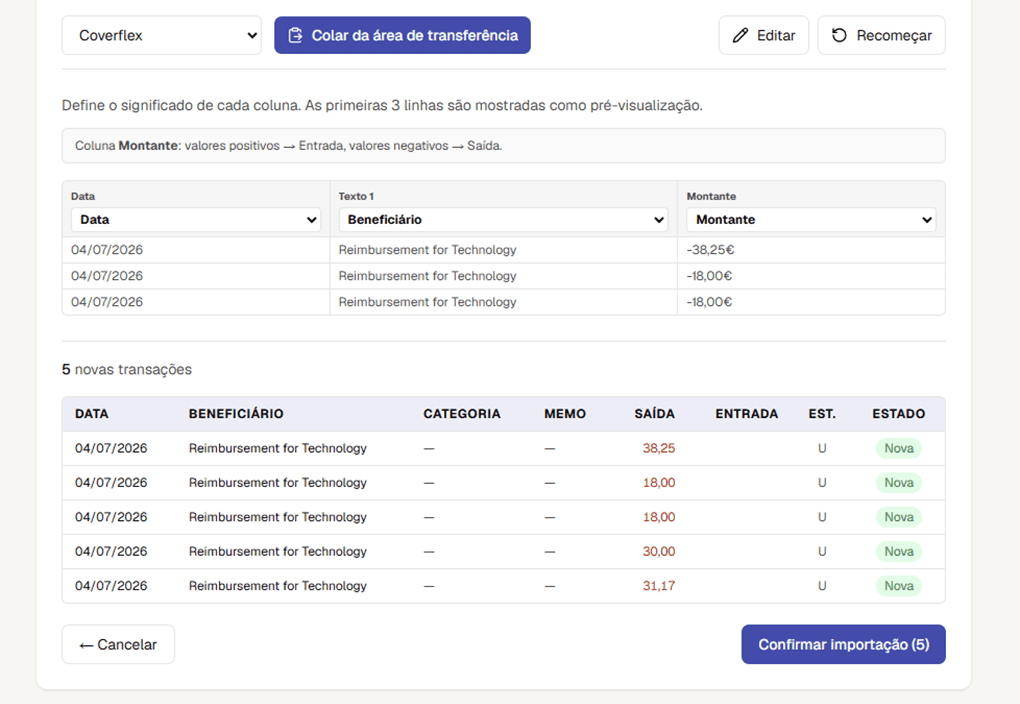1020x704 pixels.
Task: Click the U status in the 31,17 row
Action: 822,586
